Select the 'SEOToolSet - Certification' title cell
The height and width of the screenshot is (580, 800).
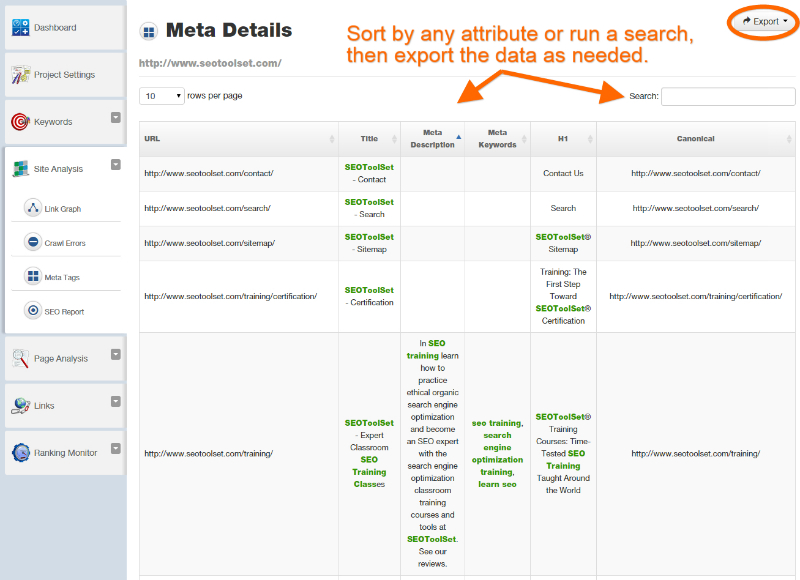[x=369, y=296]
